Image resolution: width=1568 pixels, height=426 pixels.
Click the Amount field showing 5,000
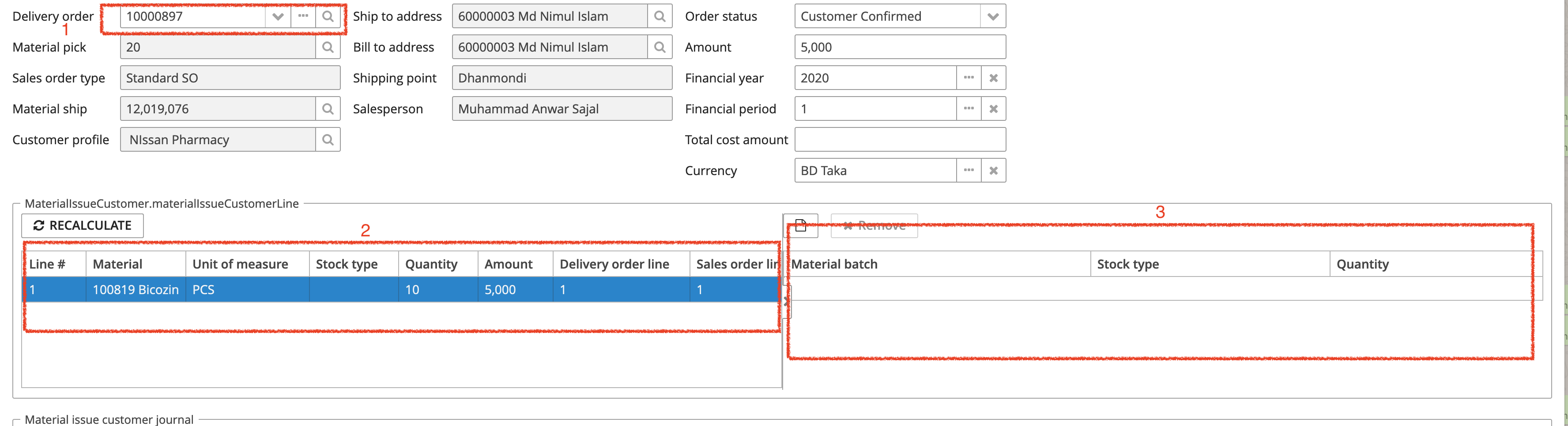coord(900,47)
